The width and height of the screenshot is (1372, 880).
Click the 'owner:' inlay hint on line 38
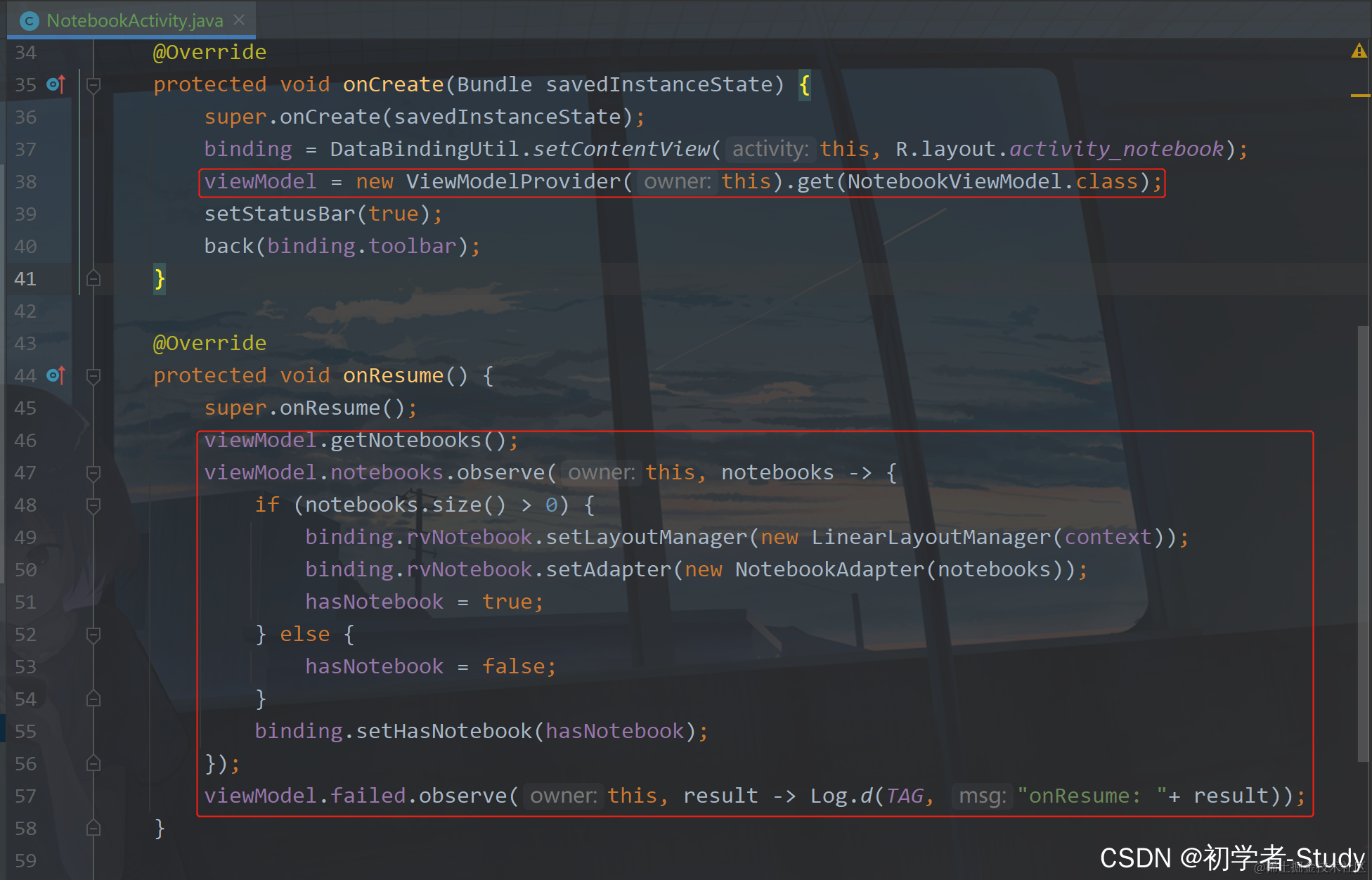pyautogui.click(x=677, y=182)
